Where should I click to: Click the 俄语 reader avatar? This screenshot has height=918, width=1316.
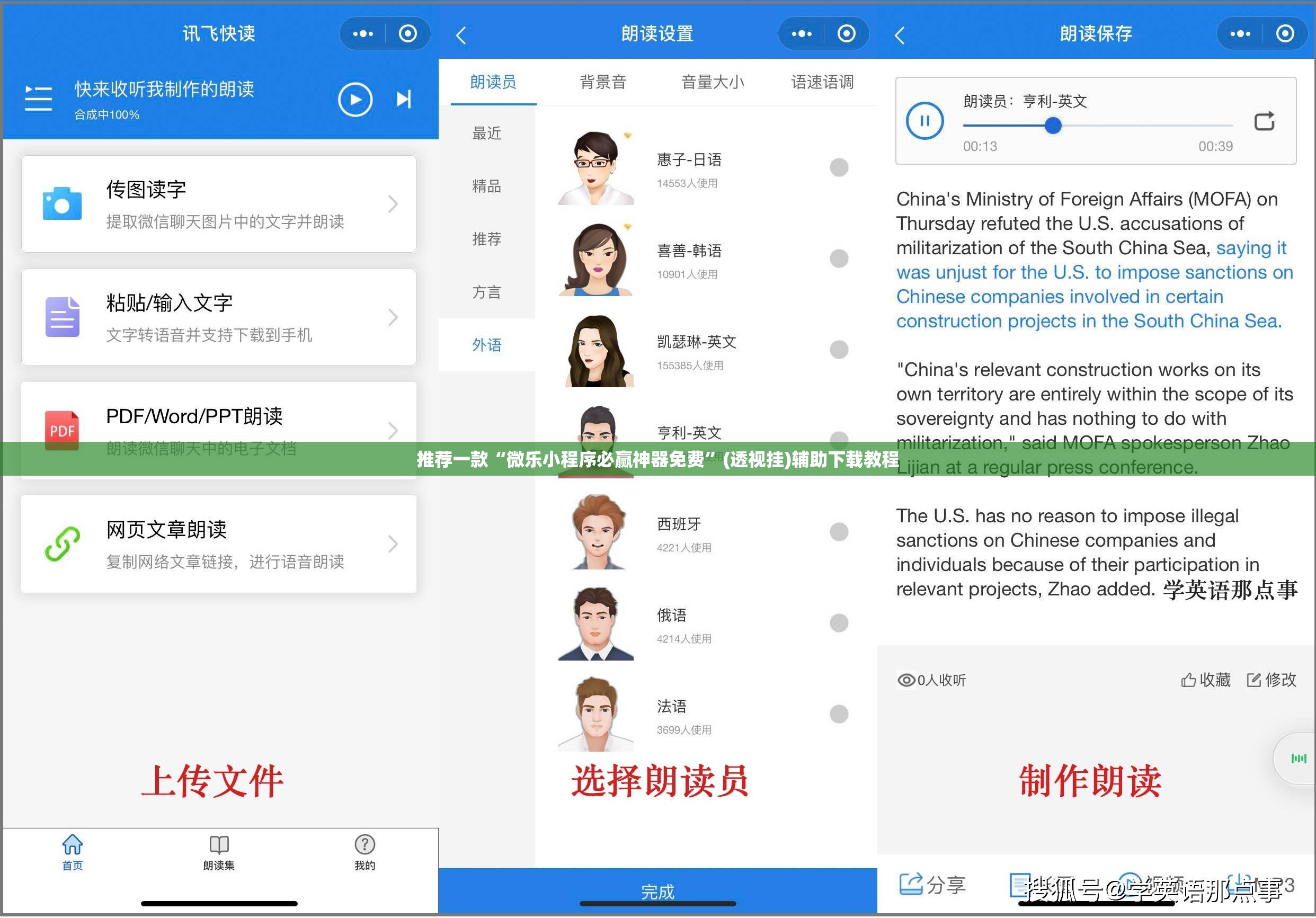596,623
